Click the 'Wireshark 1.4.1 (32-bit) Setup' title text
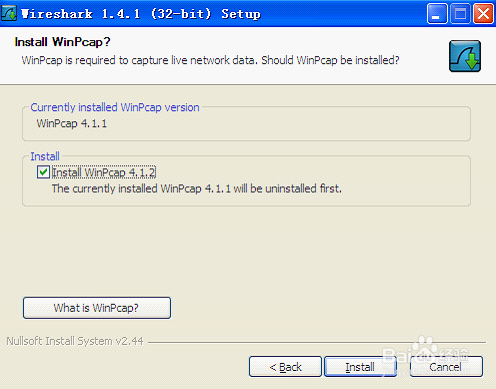Viewport: 496px width, 389px height. (141, 14)
